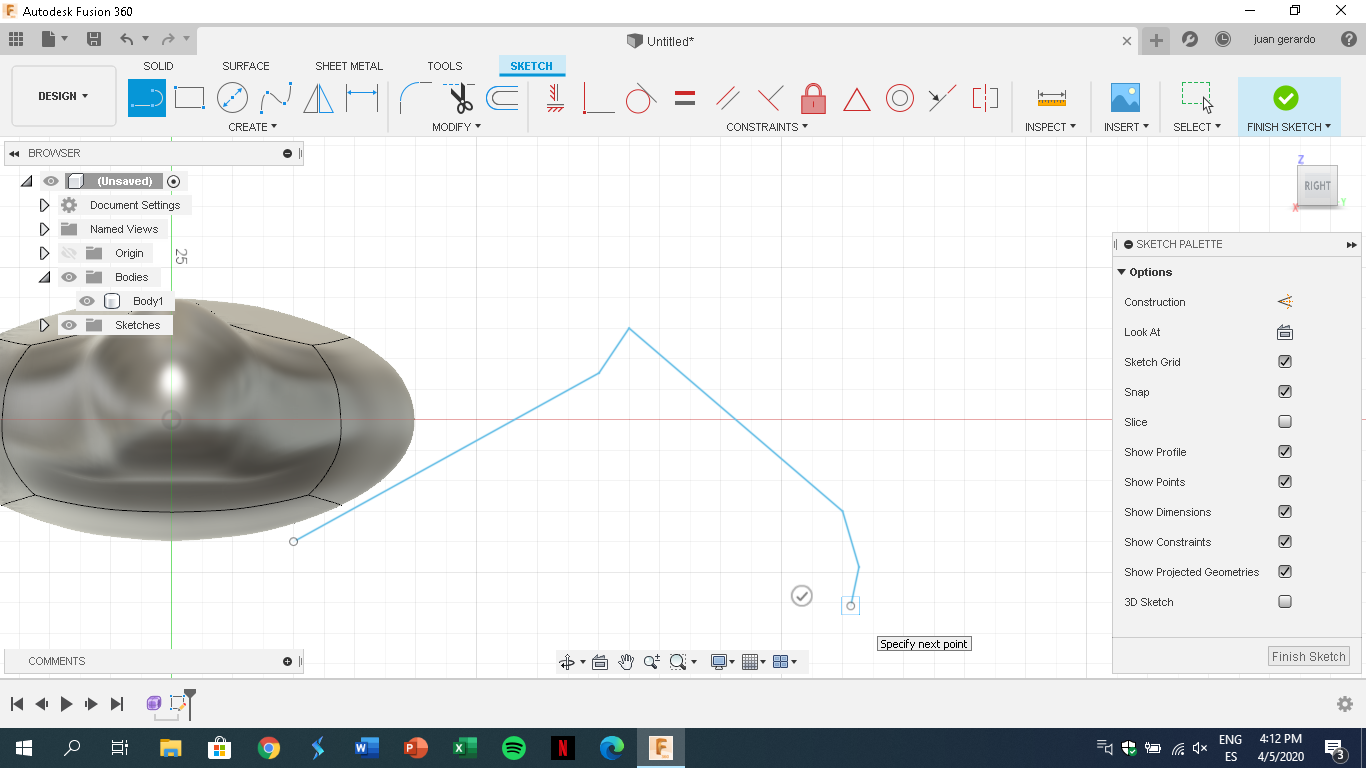Activate the Rectangle tool
1366x768 pixels.
[188, 97]
